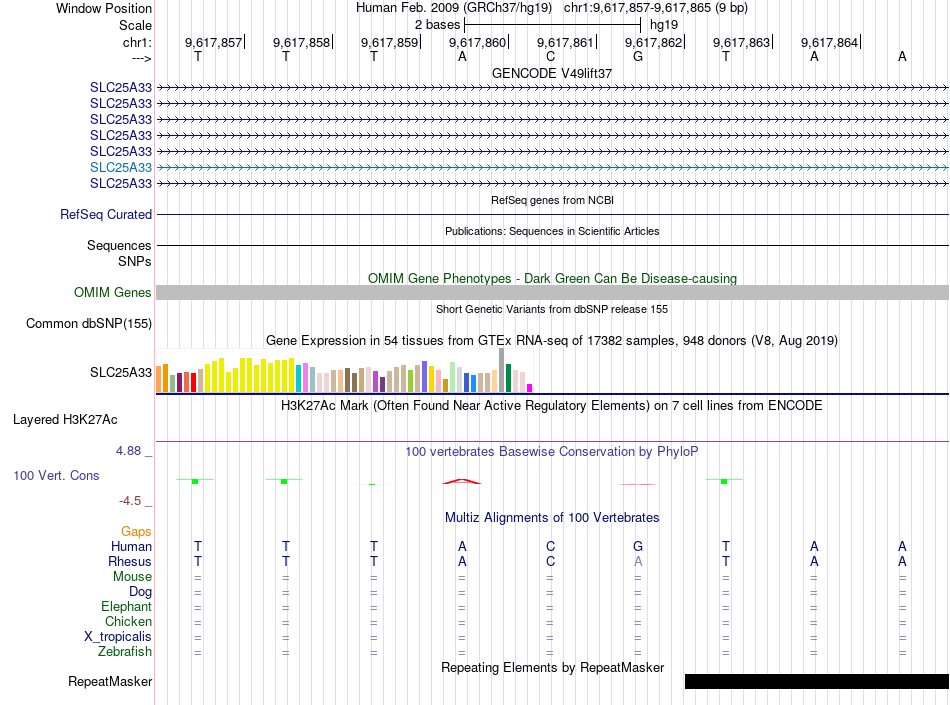Click the 'RefSeq genes from NCBI' title
The image size is (950, 705).
(553, 200)
